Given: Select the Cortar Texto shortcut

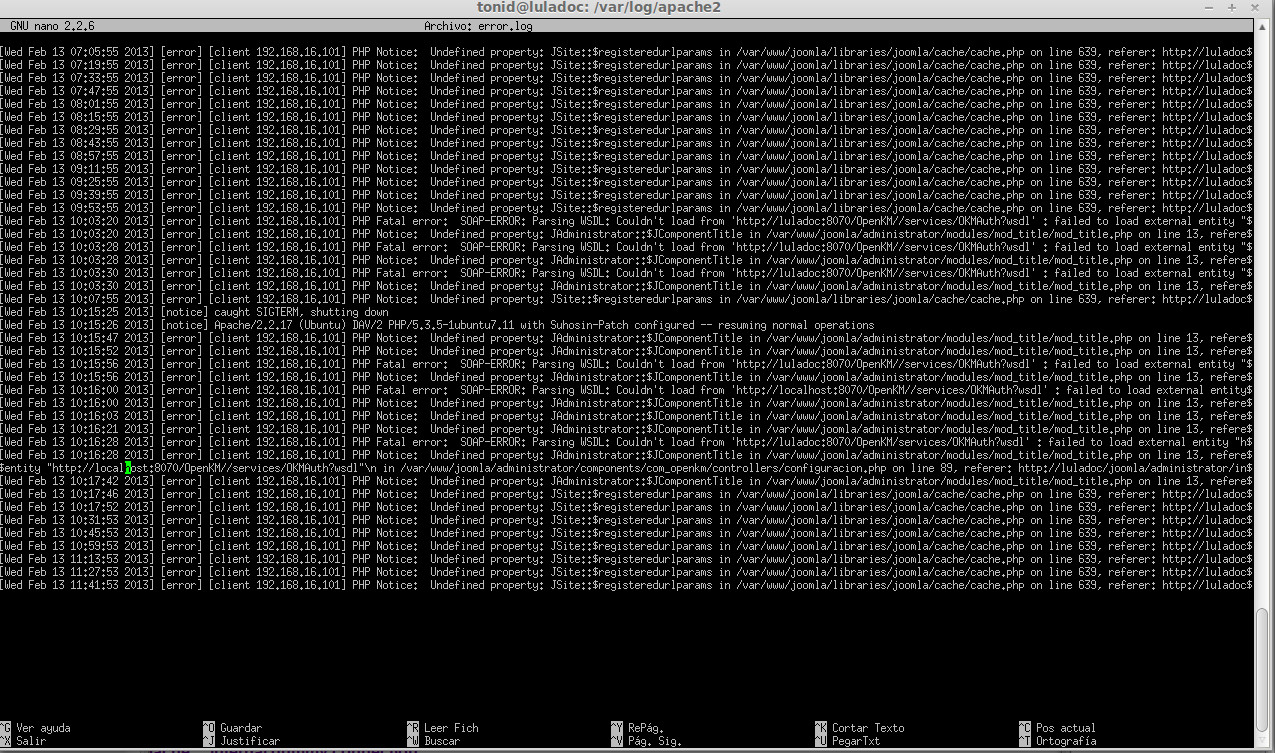Looking at the screenshot, I should [867, 728].
